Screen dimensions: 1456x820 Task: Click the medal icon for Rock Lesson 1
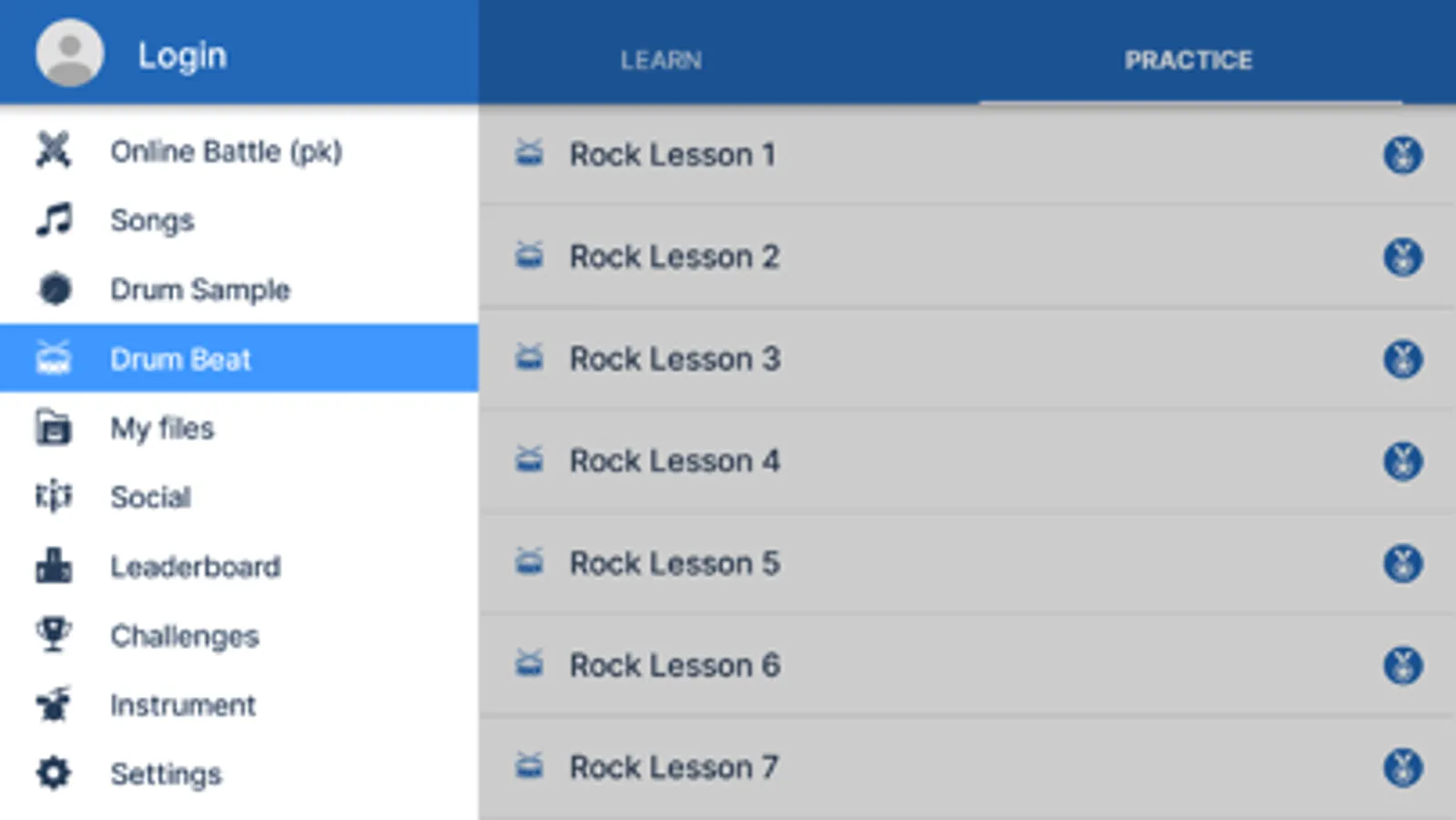1402,155
